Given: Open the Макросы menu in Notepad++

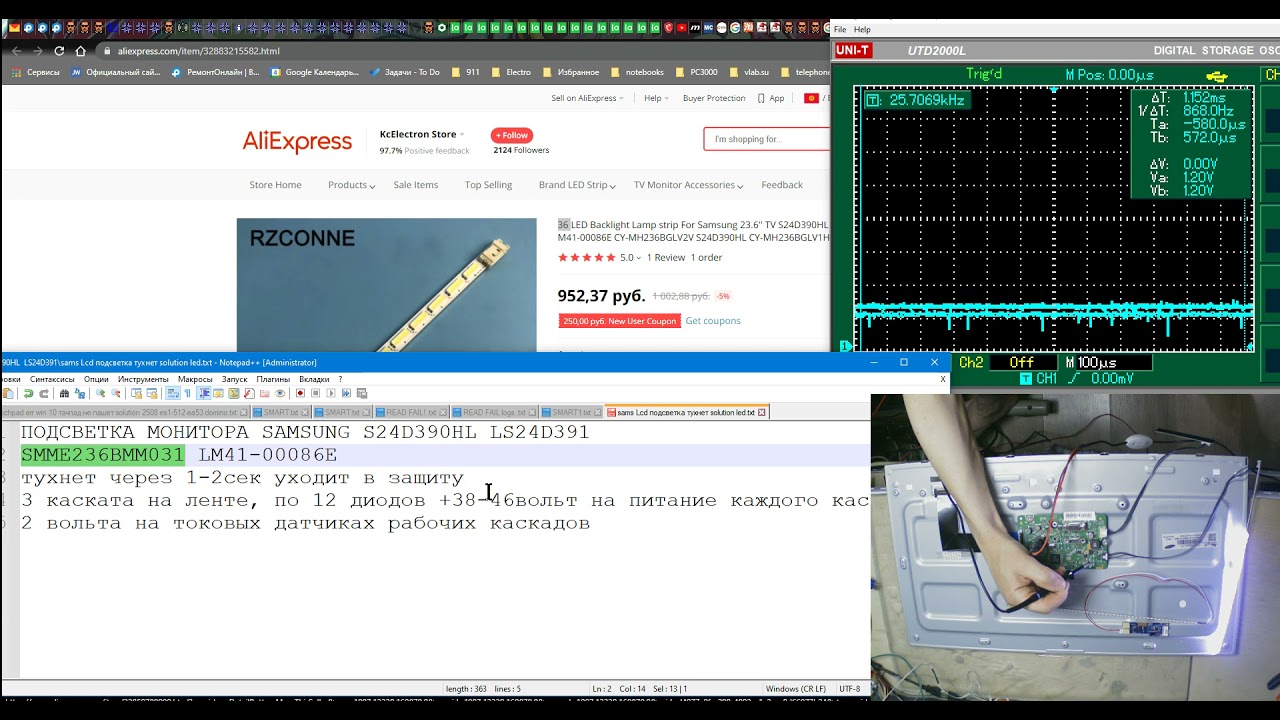Looking at the screenshot, I should coord(195,379).
